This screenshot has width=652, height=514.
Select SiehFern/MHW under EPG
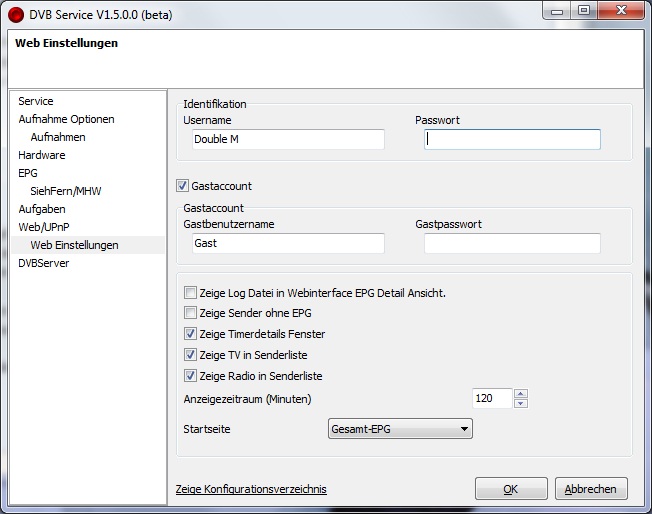[66, 191]
